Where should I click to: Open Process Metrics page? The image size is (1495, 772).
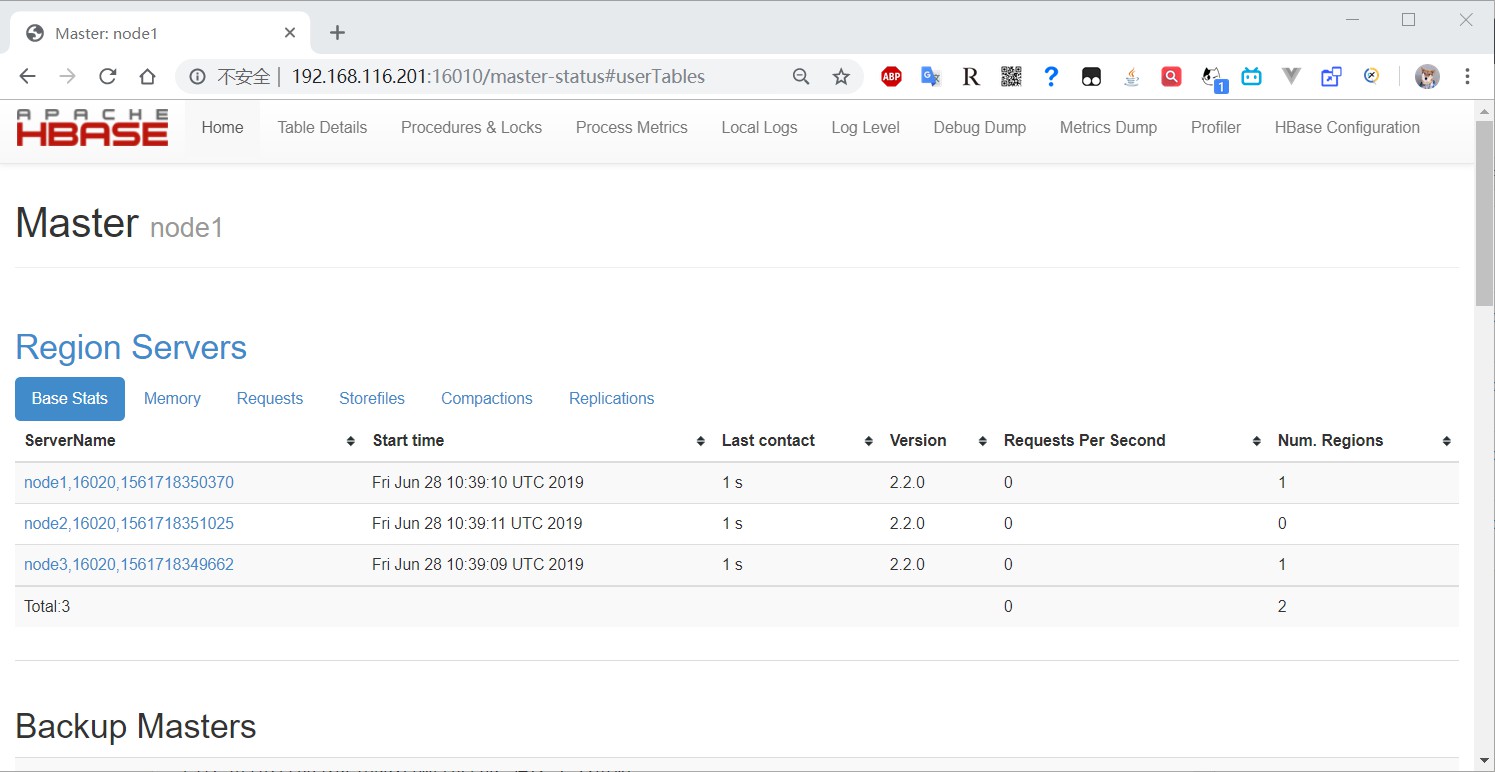632,127
